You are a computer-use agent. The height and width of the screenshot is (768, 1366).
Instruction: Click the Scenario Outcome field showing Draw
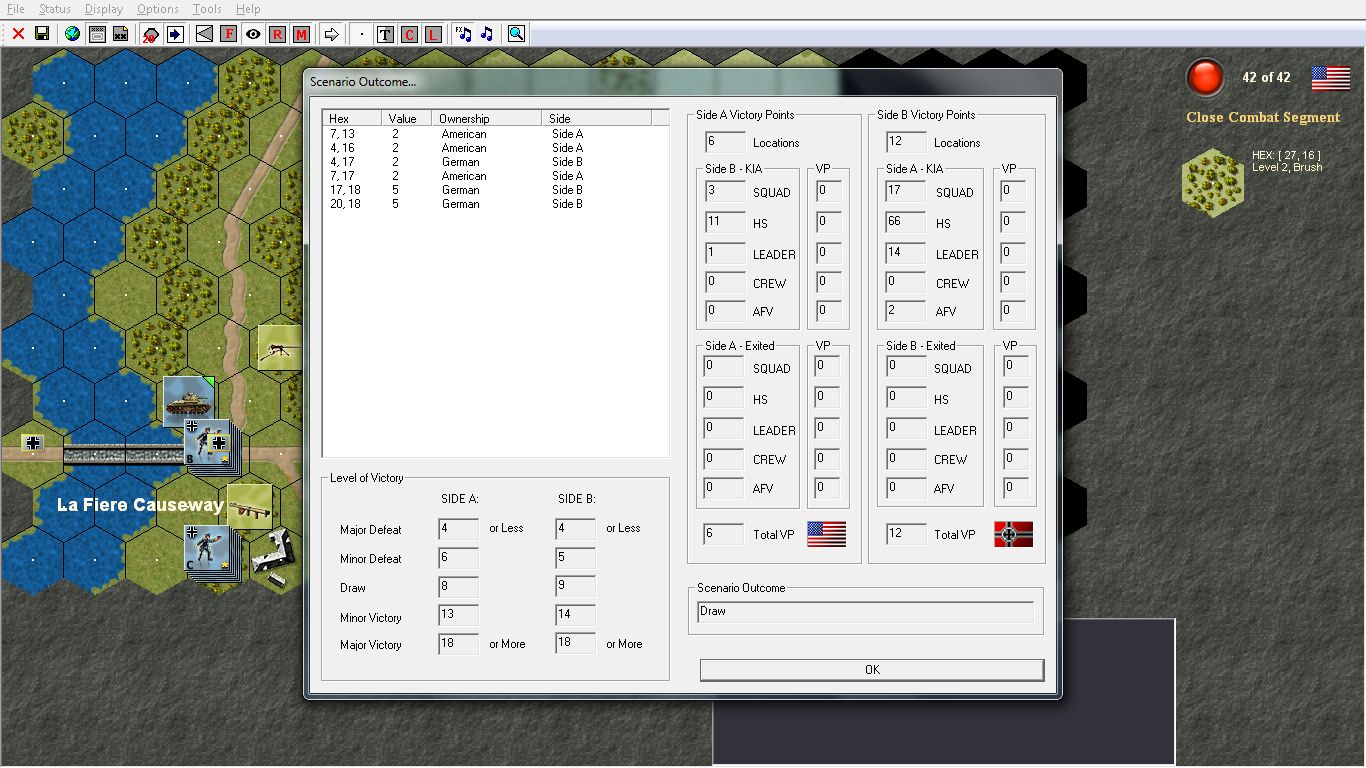click(865, 612)
